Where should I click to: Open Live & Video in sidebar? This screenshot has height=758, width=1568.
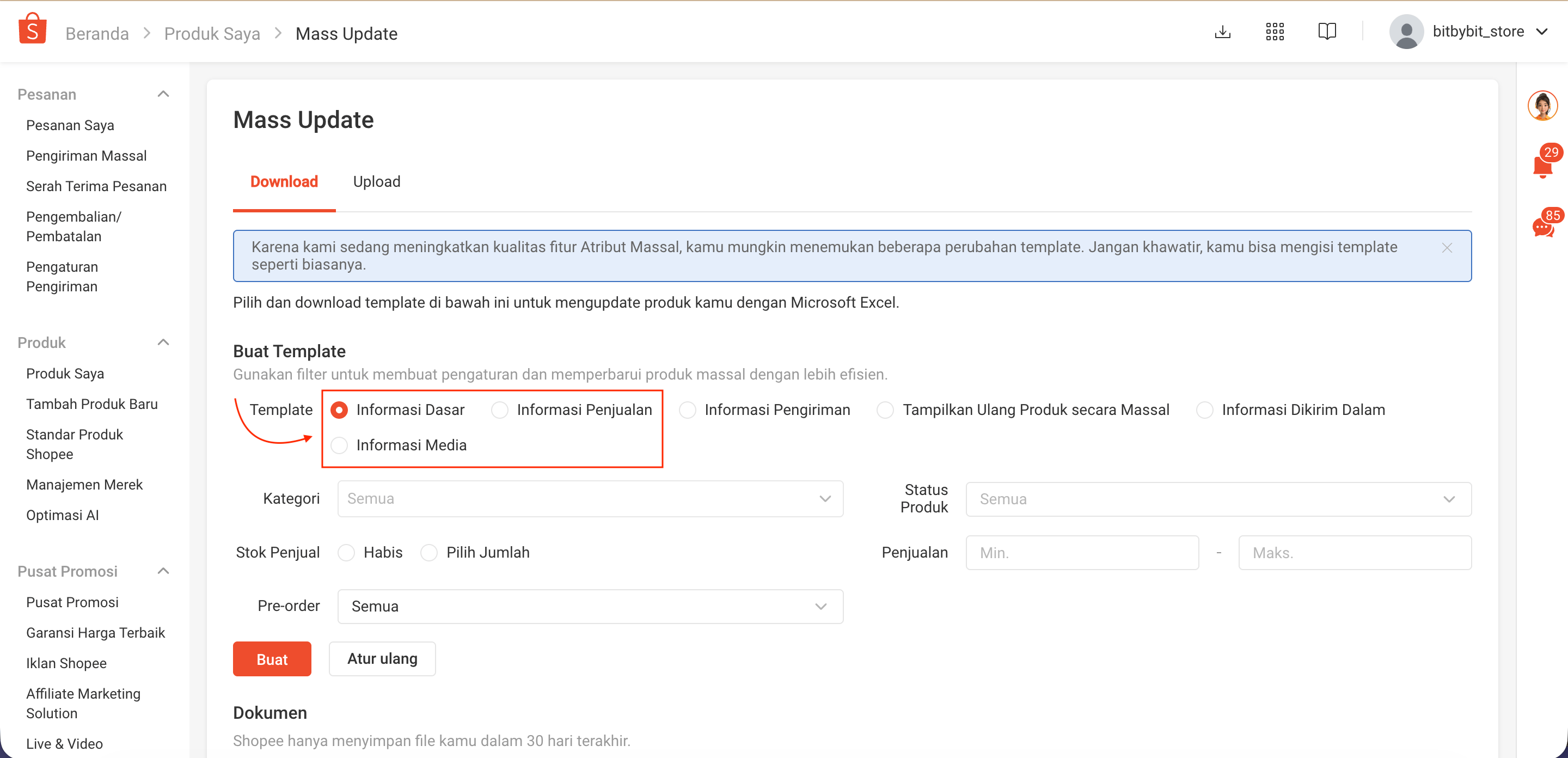[x=65, y=743]
